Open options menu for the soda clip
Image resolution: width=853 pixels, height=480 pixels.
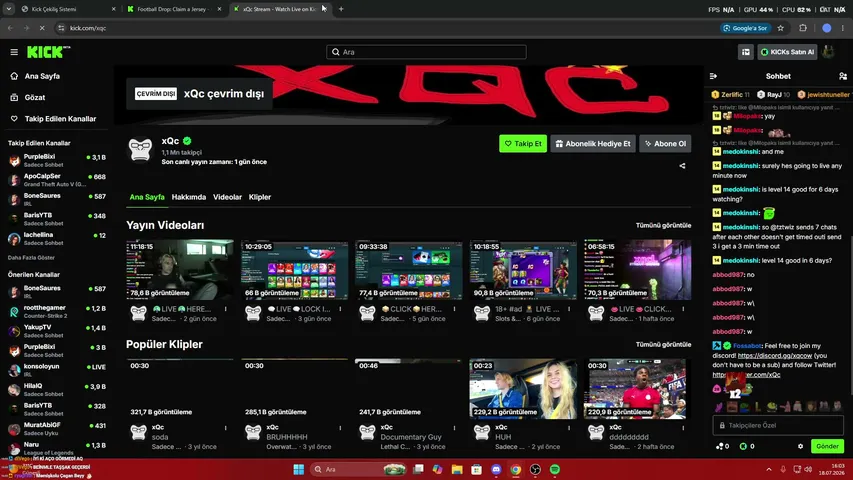tap(226, 428)
